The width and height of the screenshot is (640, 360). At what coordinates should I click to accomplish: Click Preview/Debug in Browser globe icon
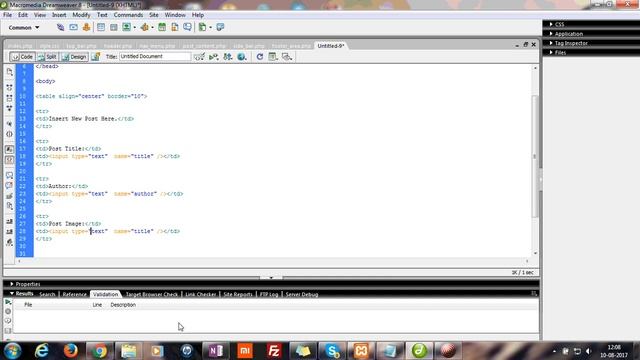point(242,57)
